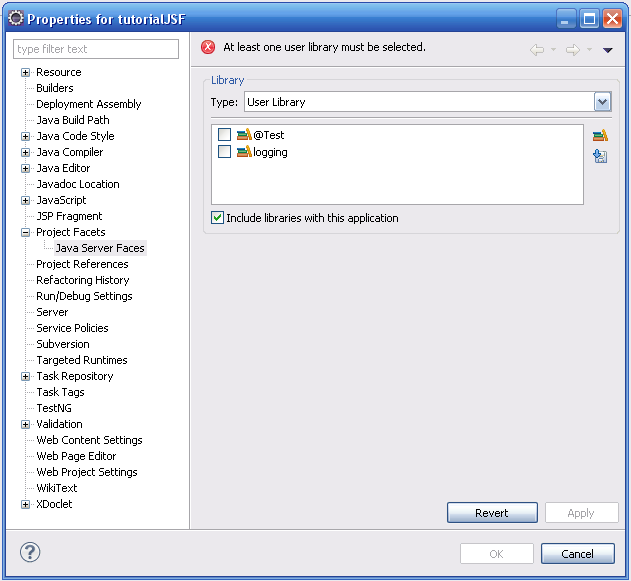Click the Eclipse icon in title bar

pos(16,19)
